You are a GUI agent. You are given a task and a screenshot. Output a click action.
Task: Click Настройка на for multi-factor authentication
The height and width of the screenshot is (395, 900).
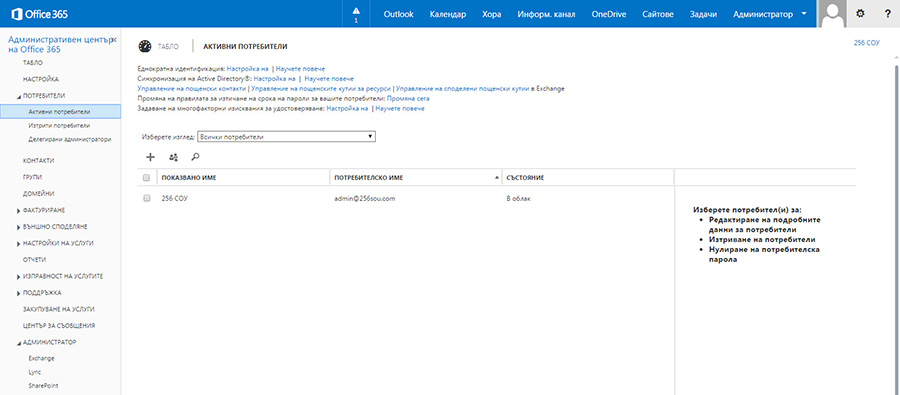pos(347,109)
